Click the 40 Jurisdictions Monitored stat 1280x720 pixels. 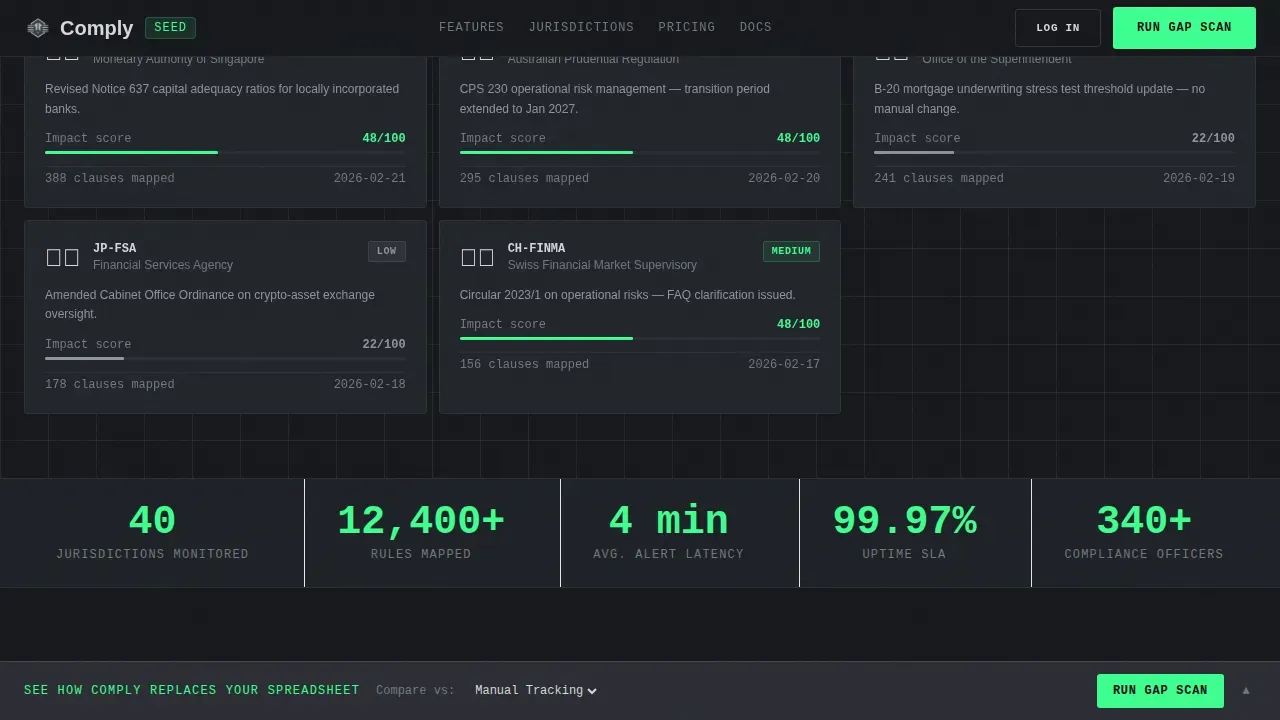coord(152,533)
